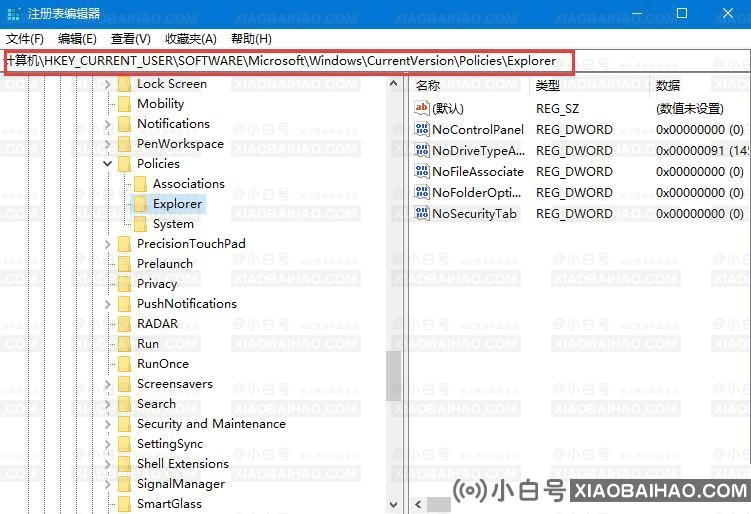Click the NoFileAssociate DWORD icon
Viewport: 751px width, 514px height.
tap(421, 171)
